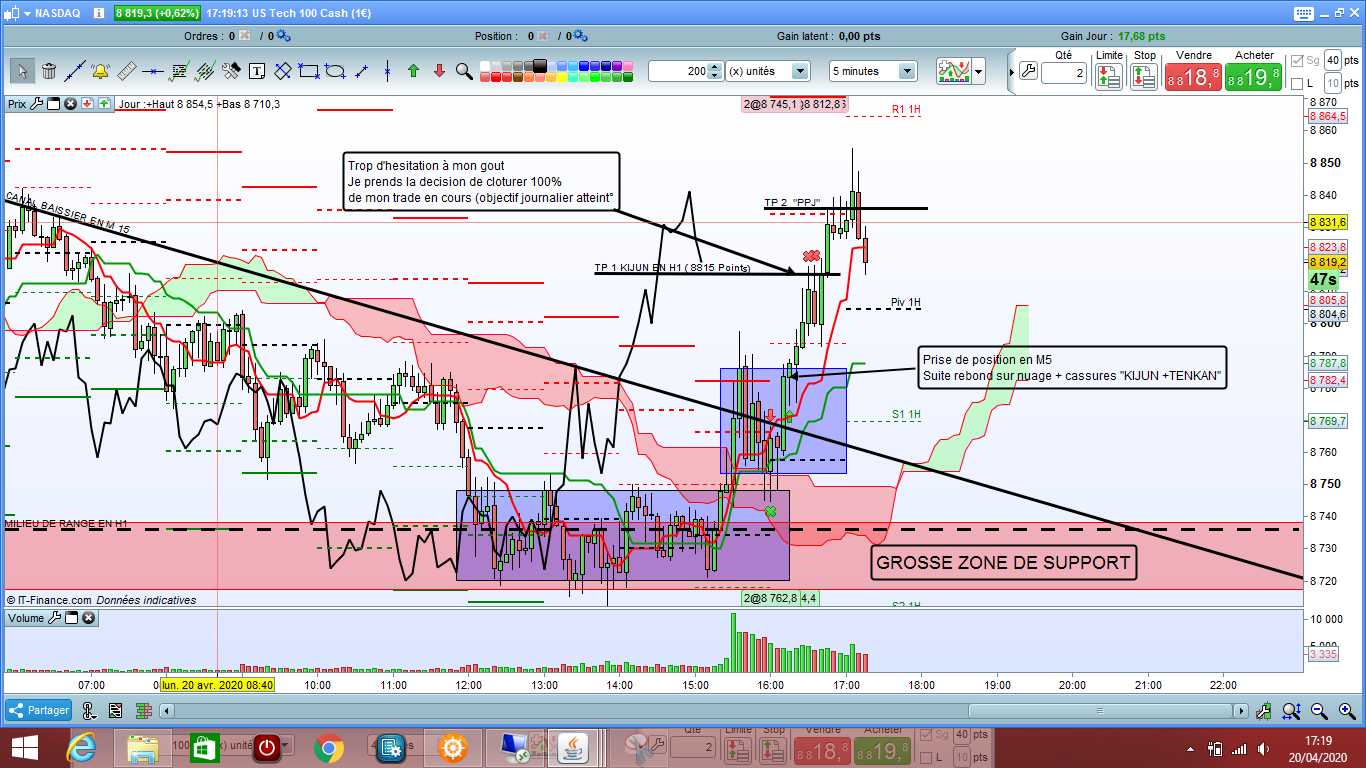Place a Limite order
Image resolution: width=1366 pixels, height=768 pixels.
(1108, 77)
